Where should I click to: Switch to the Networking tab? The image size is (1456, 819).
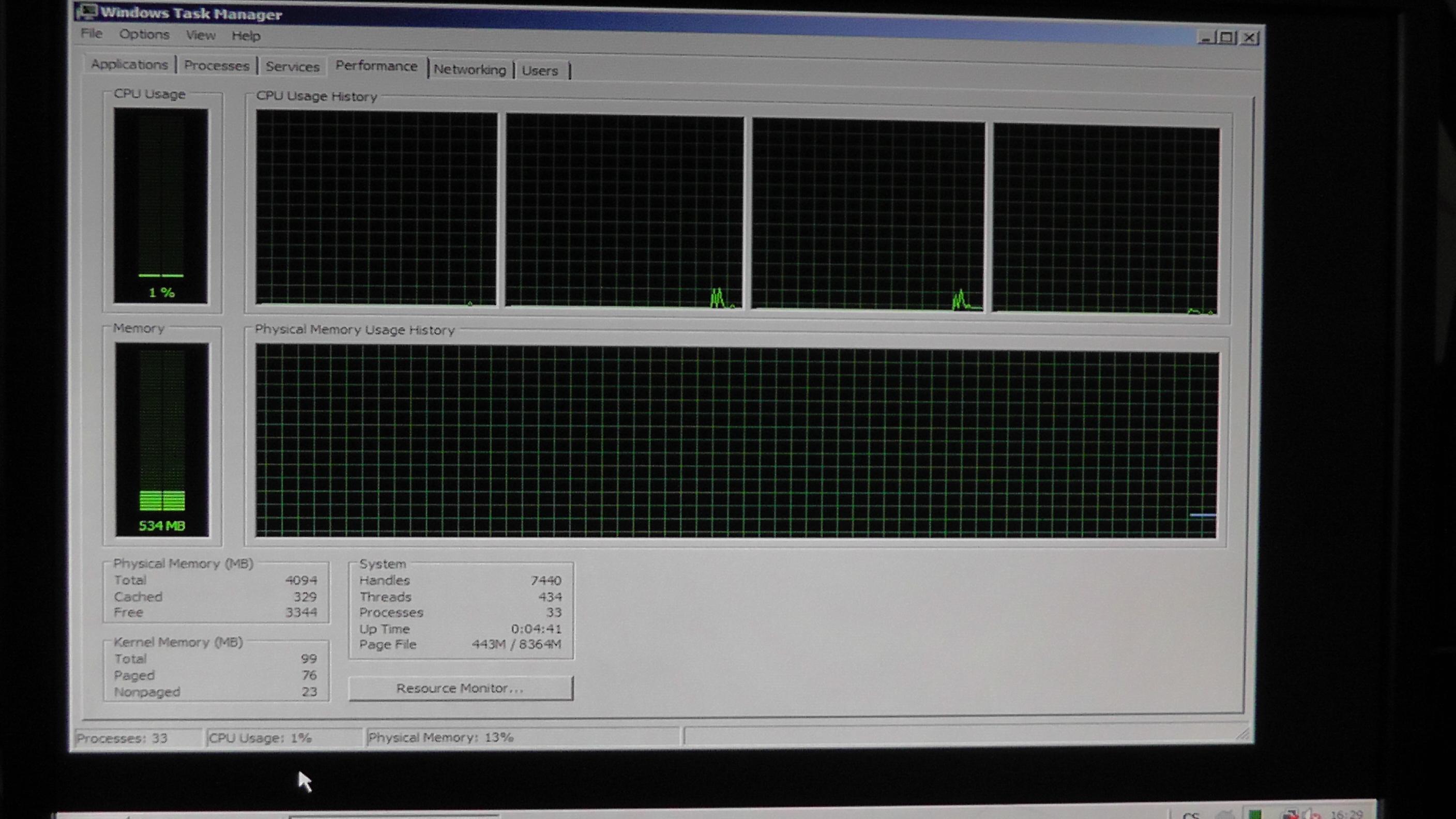[469, 69]
